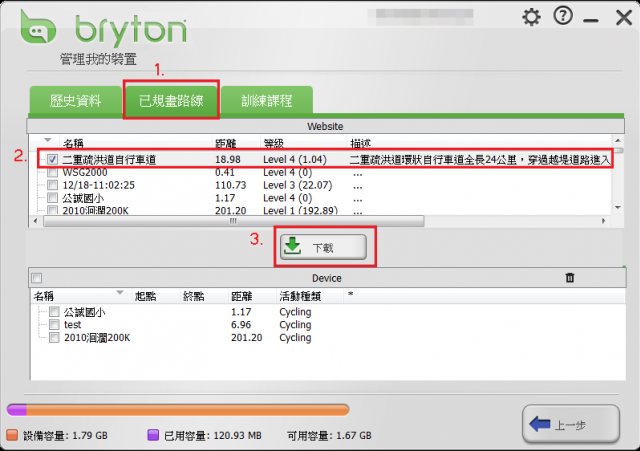Click the Website section header

tap(325, 126)
